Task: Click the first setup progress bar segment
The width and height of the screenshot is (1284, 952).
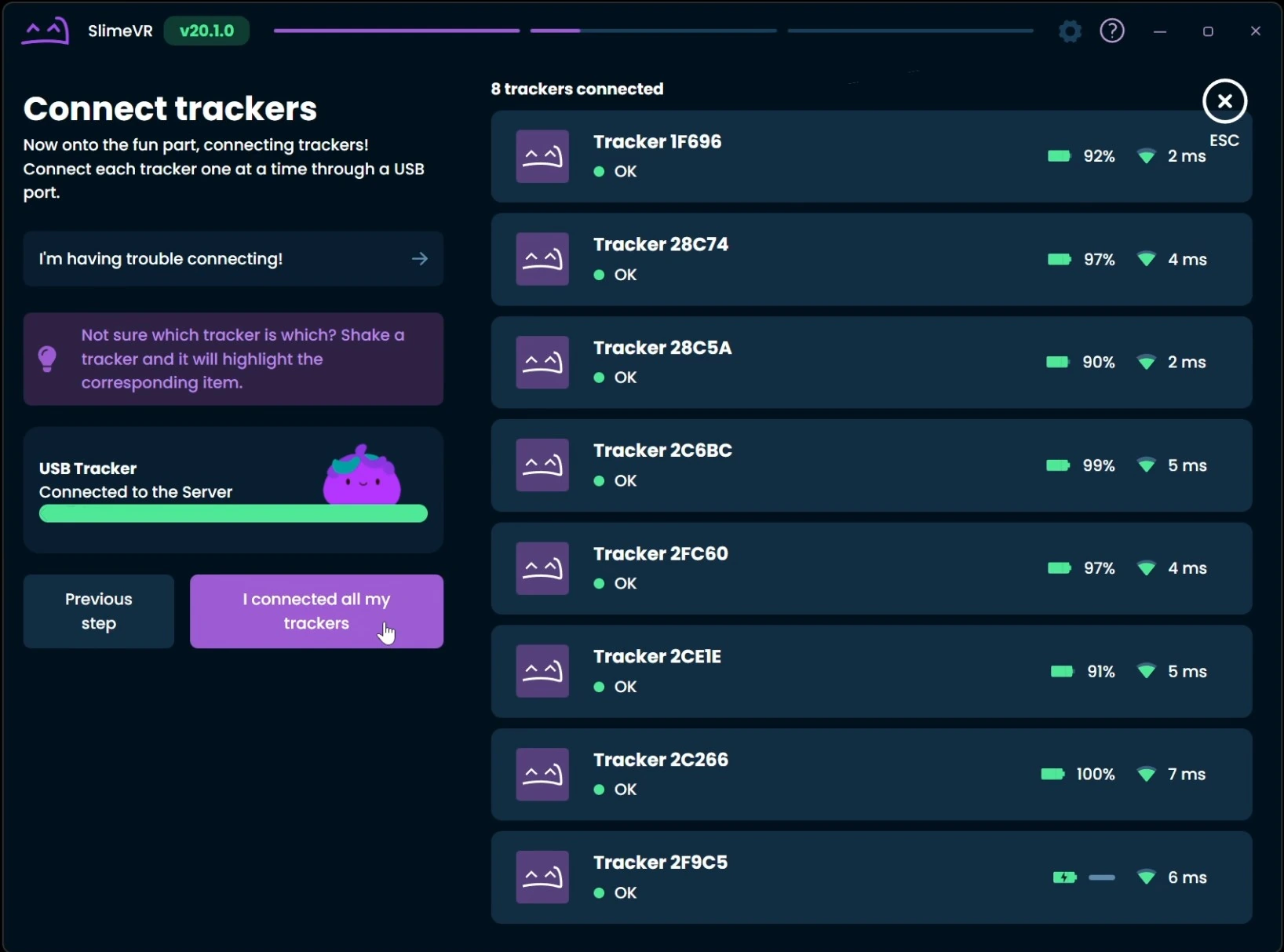Action: [397, 31]
